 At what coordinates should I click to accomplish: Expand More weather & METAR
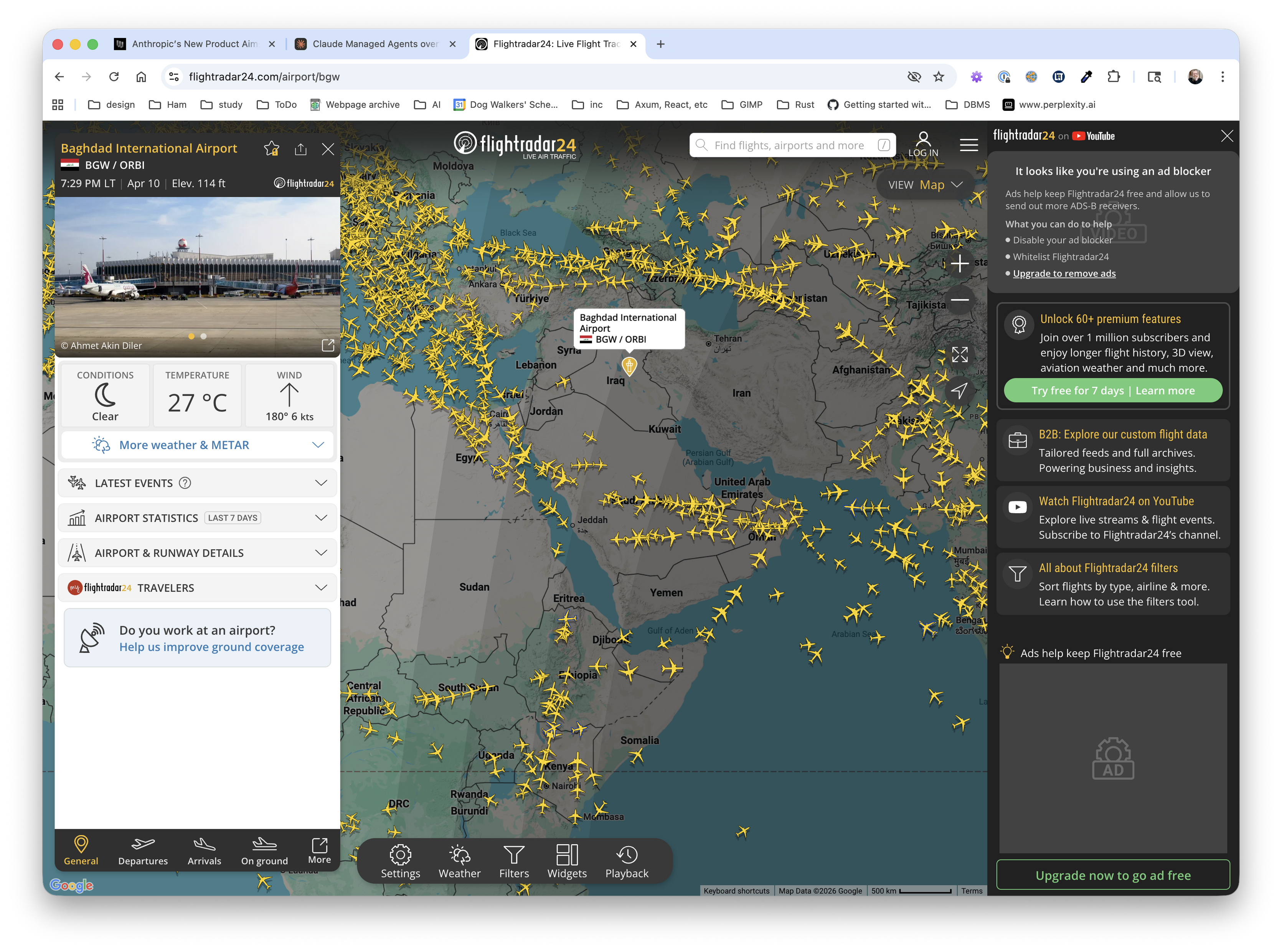(197, 445)
